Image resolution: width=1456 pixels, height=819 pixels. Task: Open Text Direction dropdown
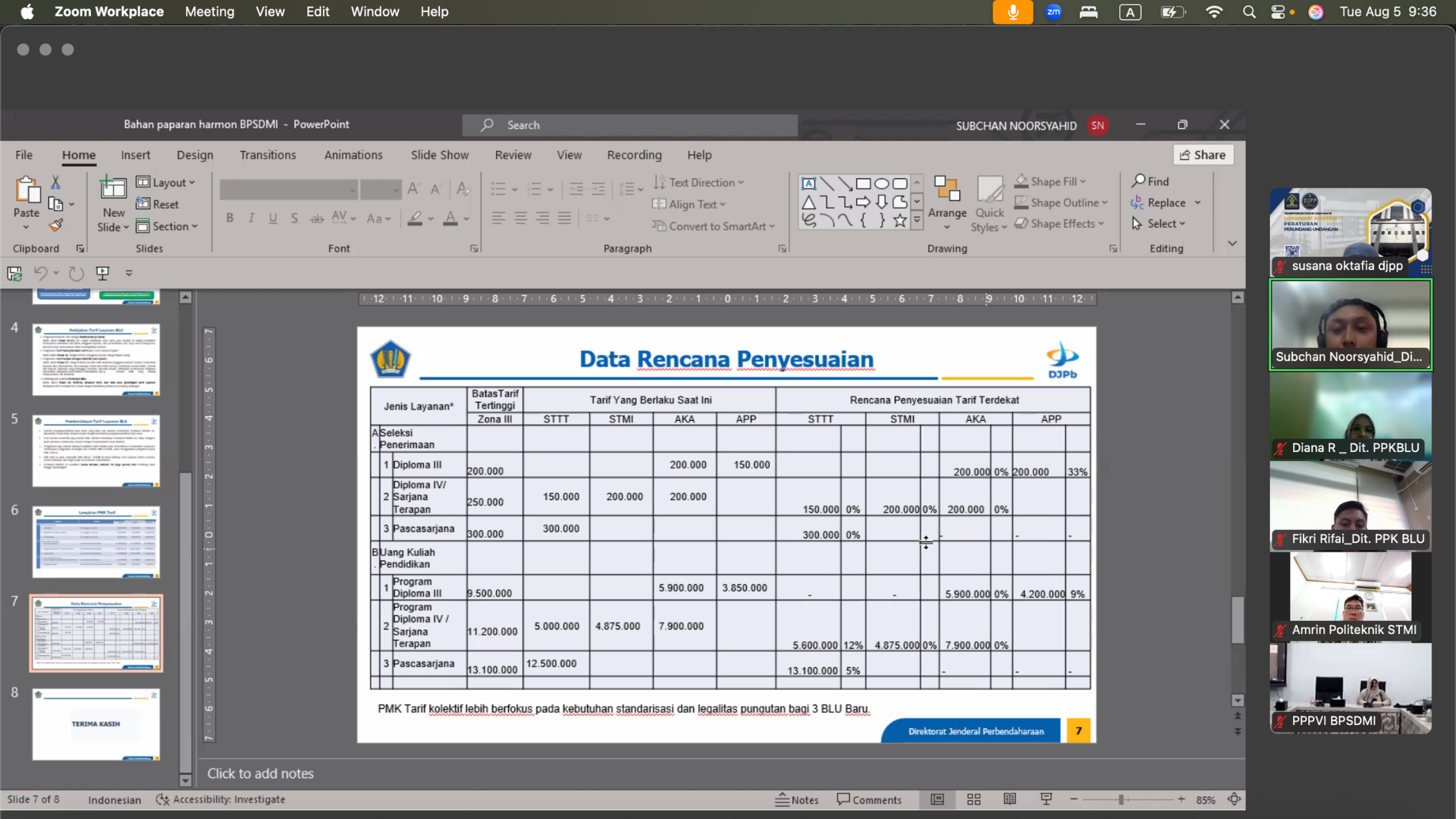(x=698, y=183)
